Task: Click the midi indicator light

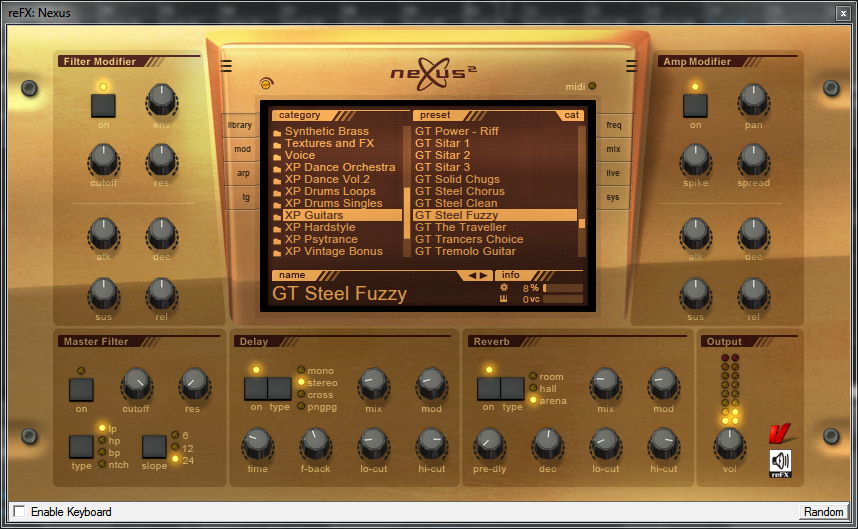Action: (x=592, y=86)
